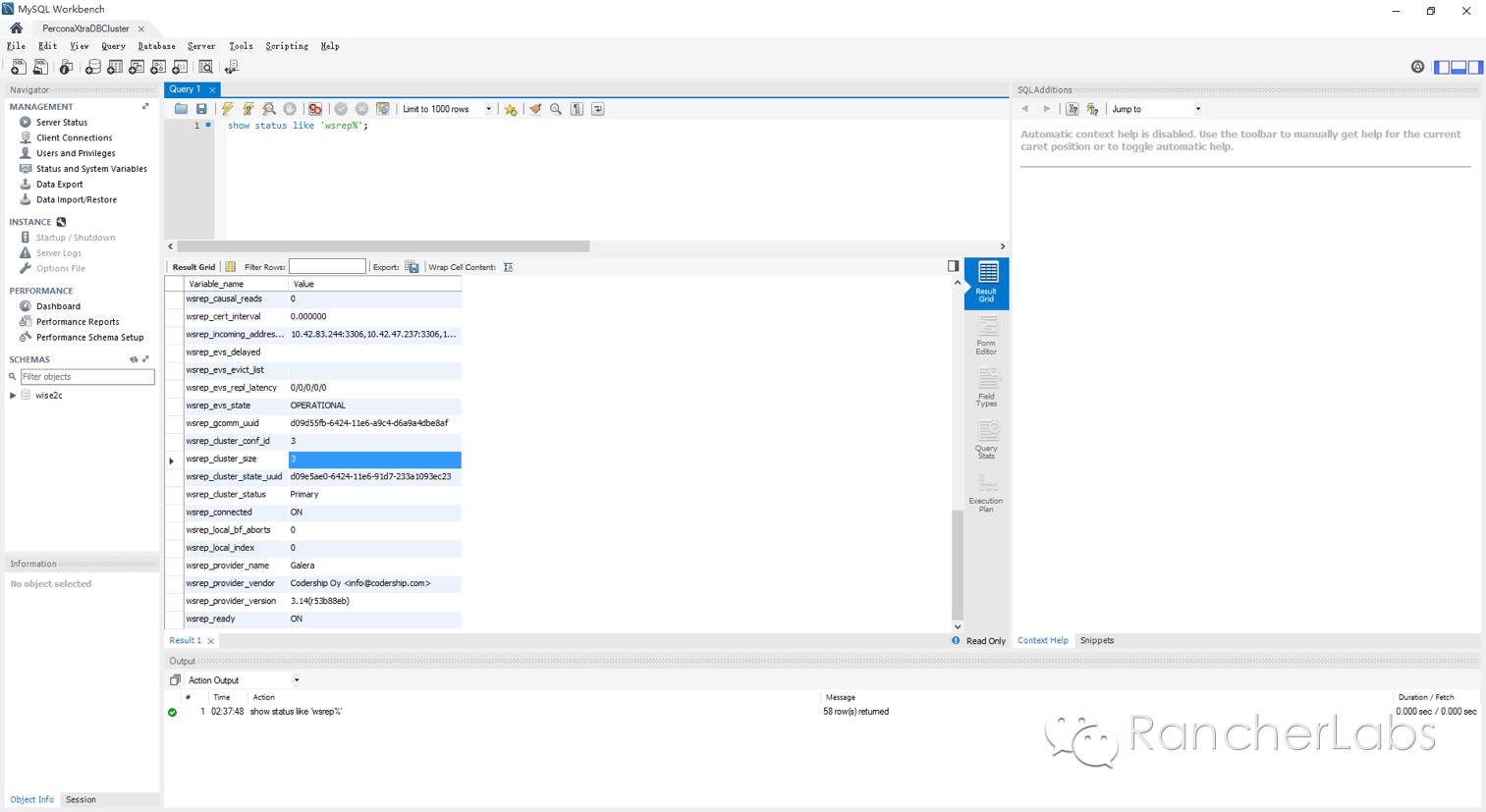Toggle invisible characters display

(577, 109)
